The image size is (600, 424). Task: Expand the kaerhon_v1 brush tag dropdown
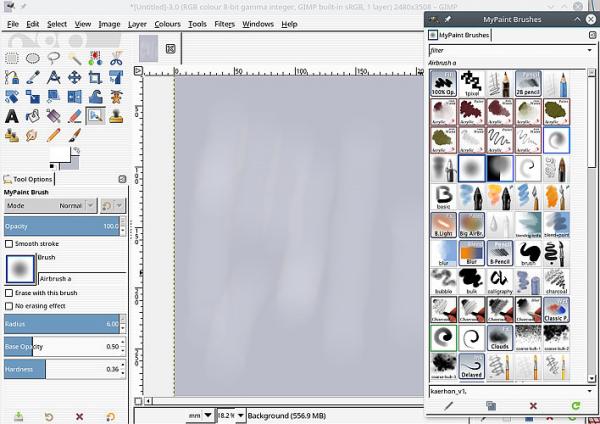click(x=589, y=391)
